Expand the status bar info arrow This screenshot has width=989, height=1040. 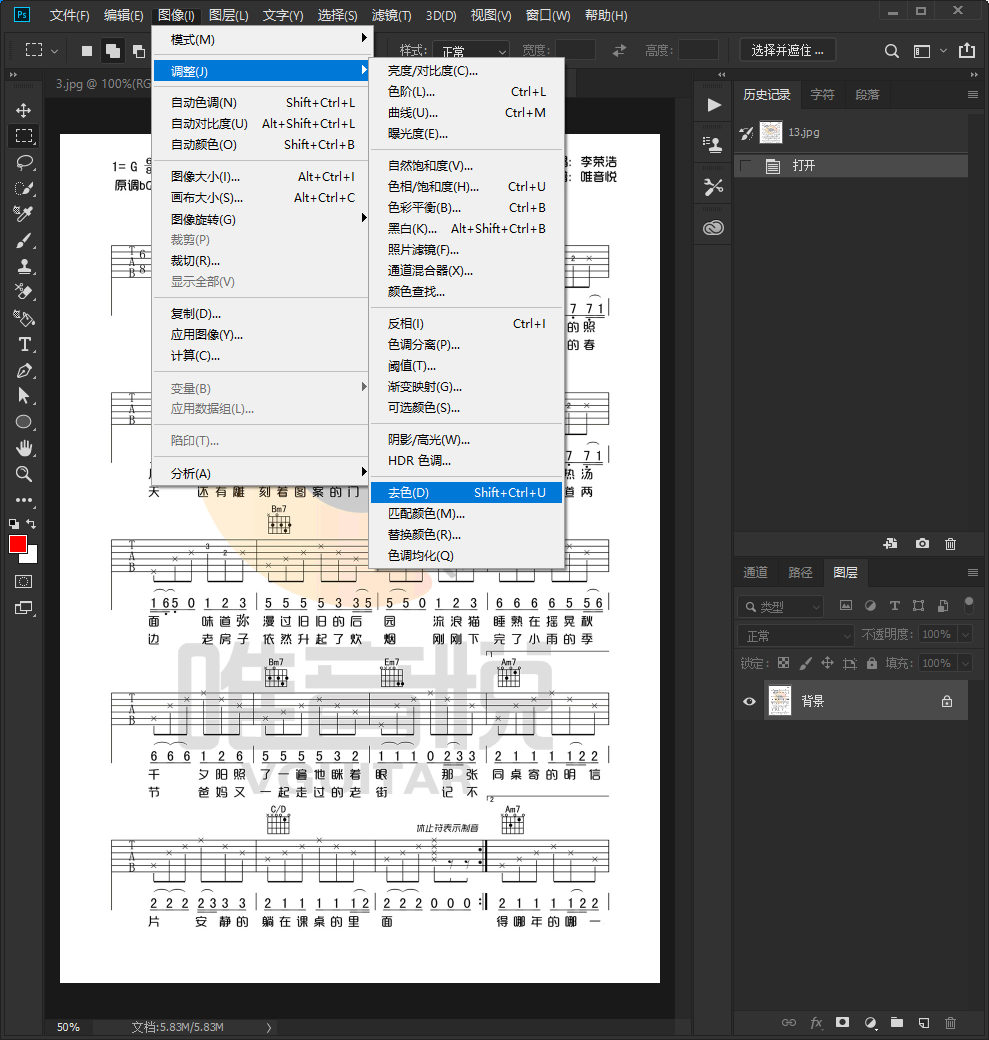click(x=269, y=1027)
